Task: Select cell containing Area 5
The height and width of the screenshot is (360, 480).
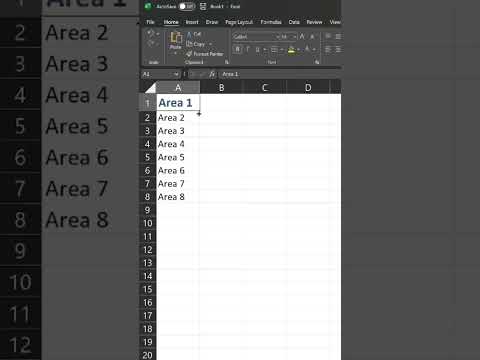Action: (178, 157)
